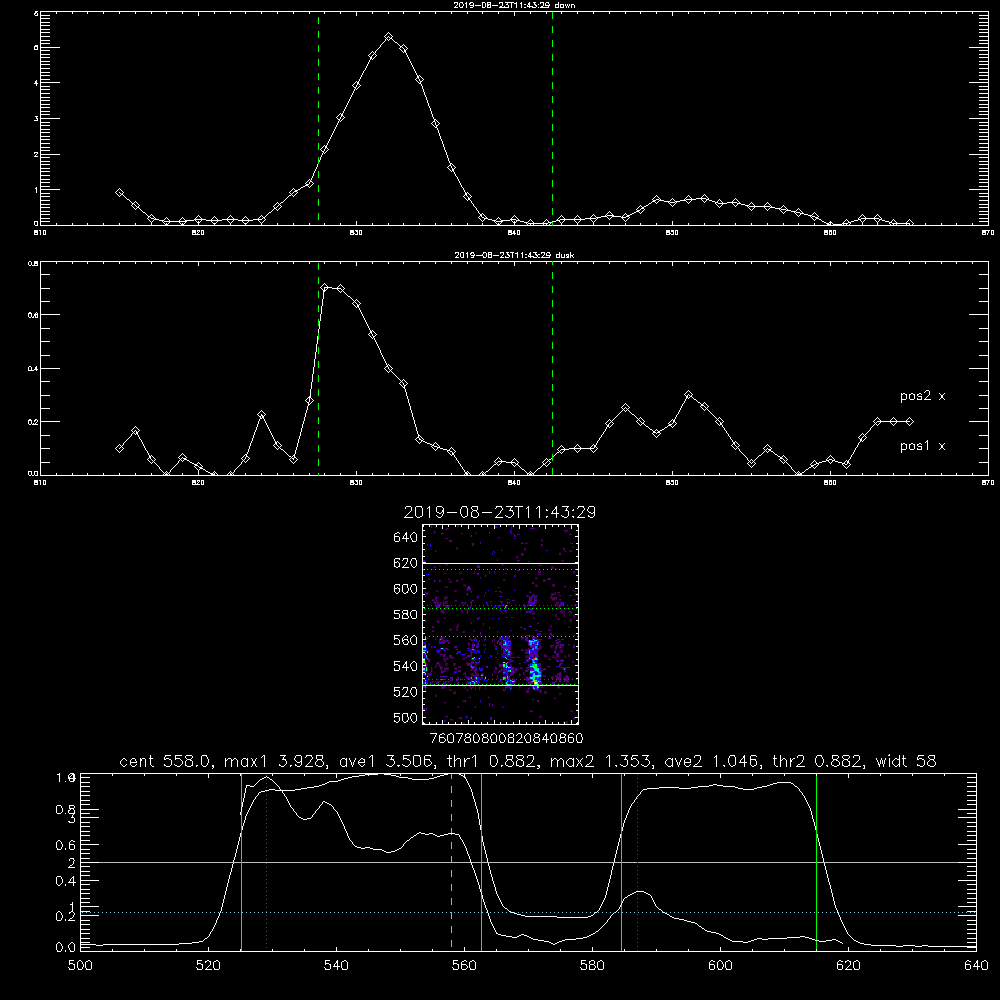Click the colored spectrogram image
This screenshot has height=1000, width=1000.
pyautogui.click(x=501, y=624)
